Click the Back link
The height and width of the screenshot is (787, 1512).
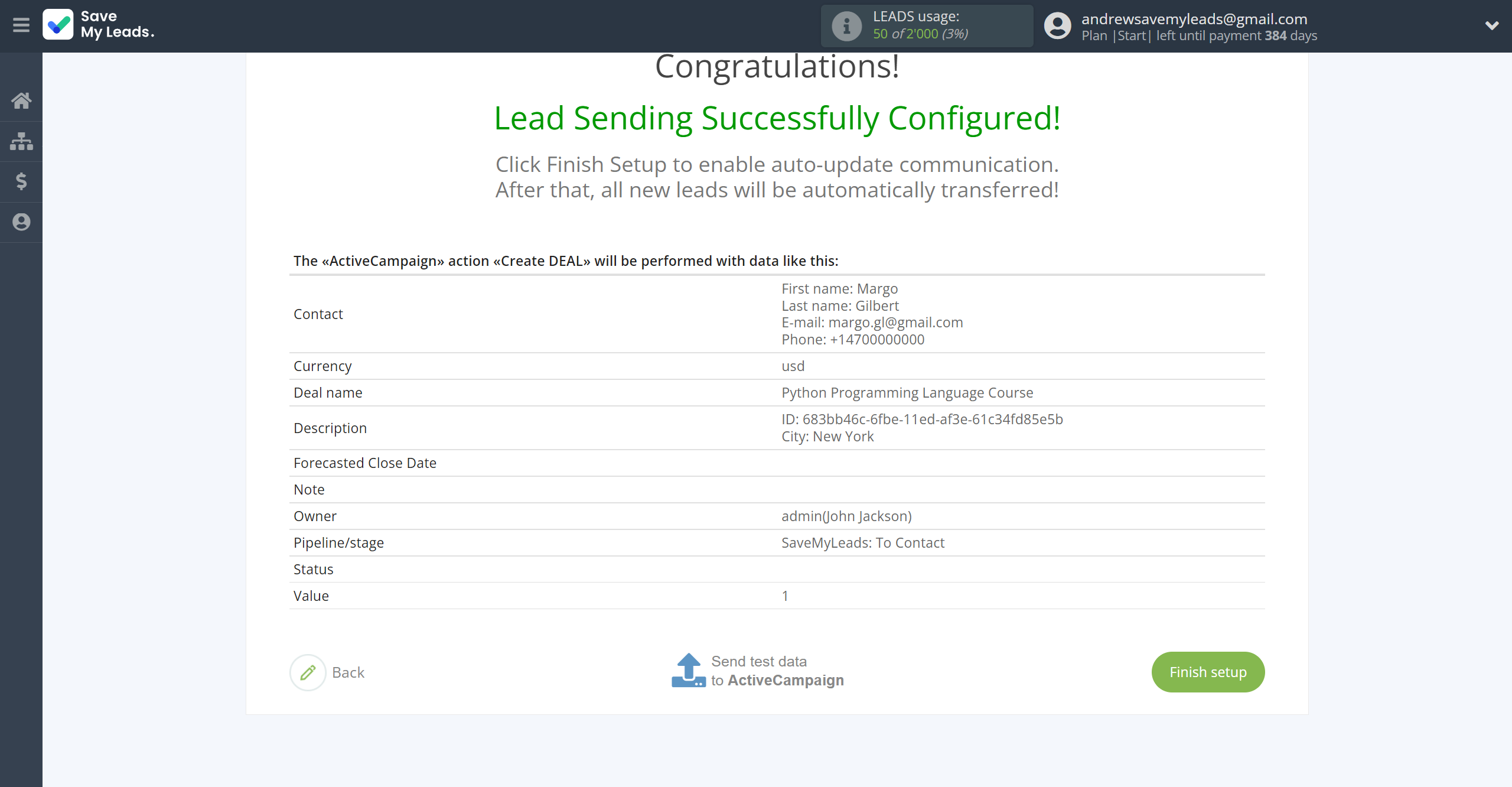click(348, 672)
